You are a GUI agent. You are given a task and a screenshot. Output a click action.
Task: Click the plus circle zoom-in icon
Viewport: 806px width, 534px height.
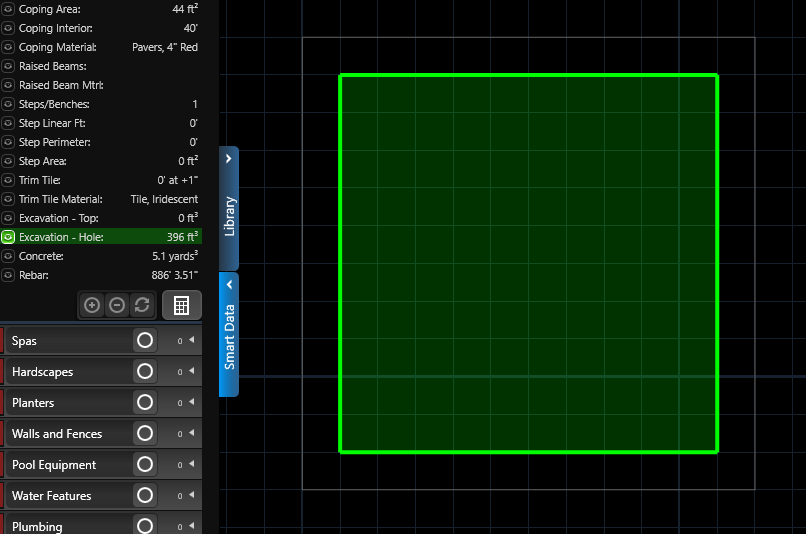pyautogui.click(x=92, y=305)
